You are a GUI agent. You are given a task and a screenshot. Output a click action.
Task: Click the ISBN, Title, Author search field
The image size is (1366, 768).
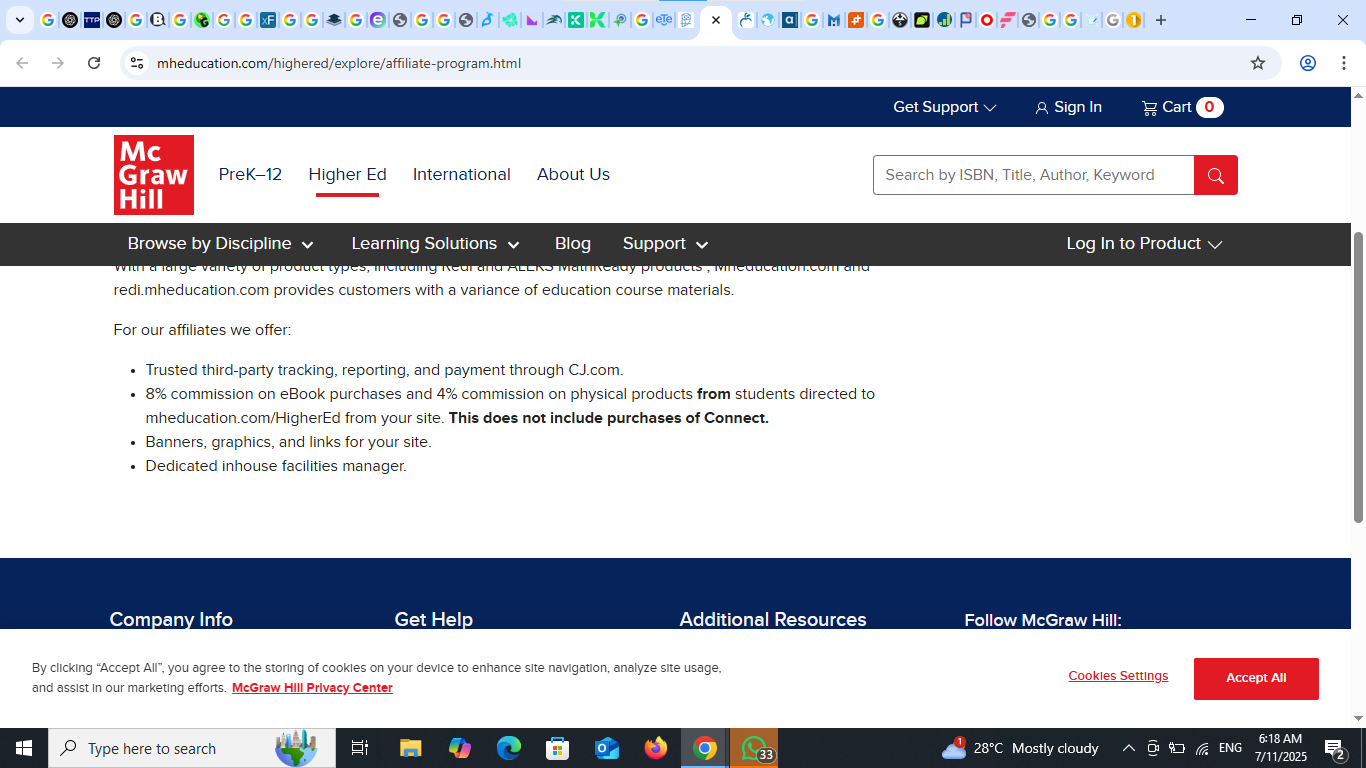tap(1034, 175)
